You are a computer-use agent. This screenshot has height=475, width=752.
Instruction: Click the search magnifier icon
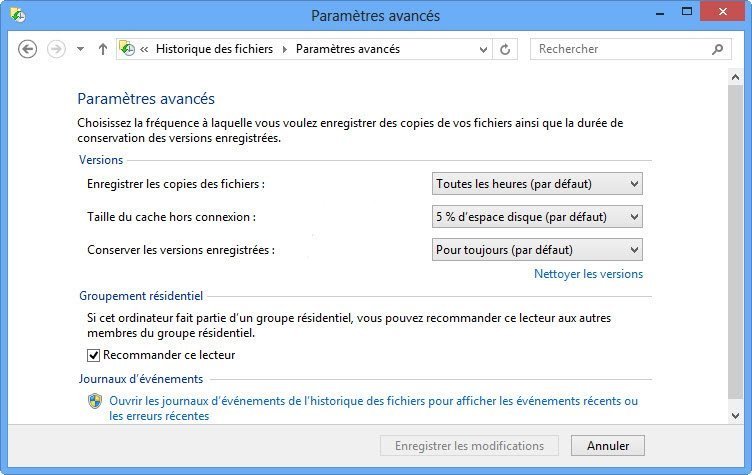(718, 49)
